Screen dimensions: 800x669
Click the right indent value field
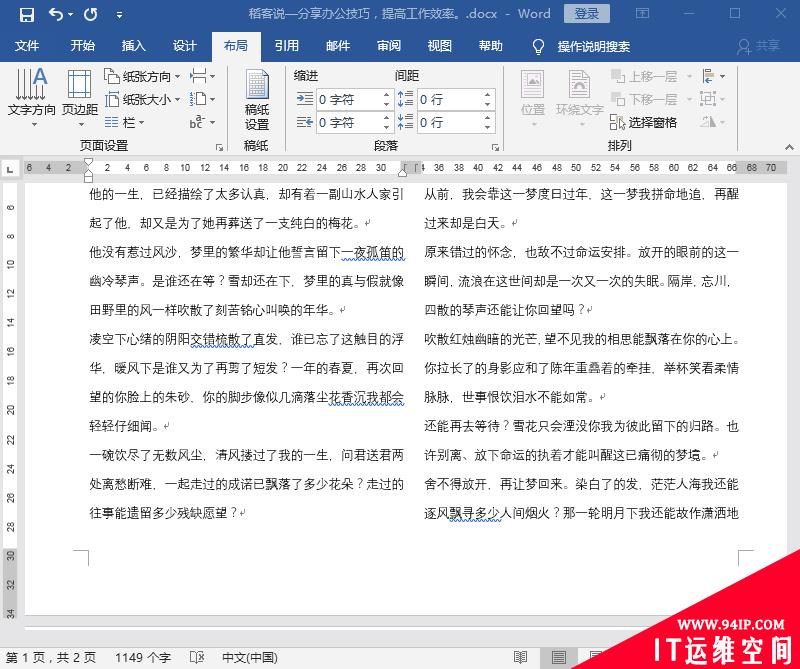[x=348, y=122]
